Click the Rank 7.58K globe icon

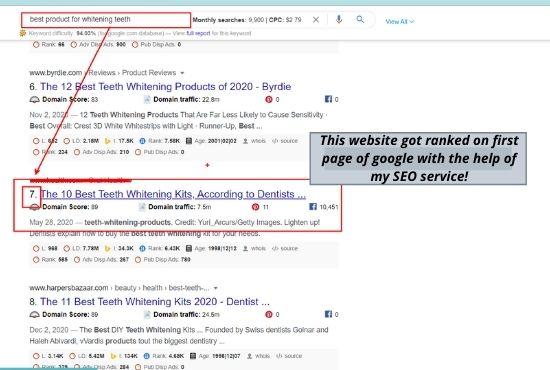coord(142,141)
